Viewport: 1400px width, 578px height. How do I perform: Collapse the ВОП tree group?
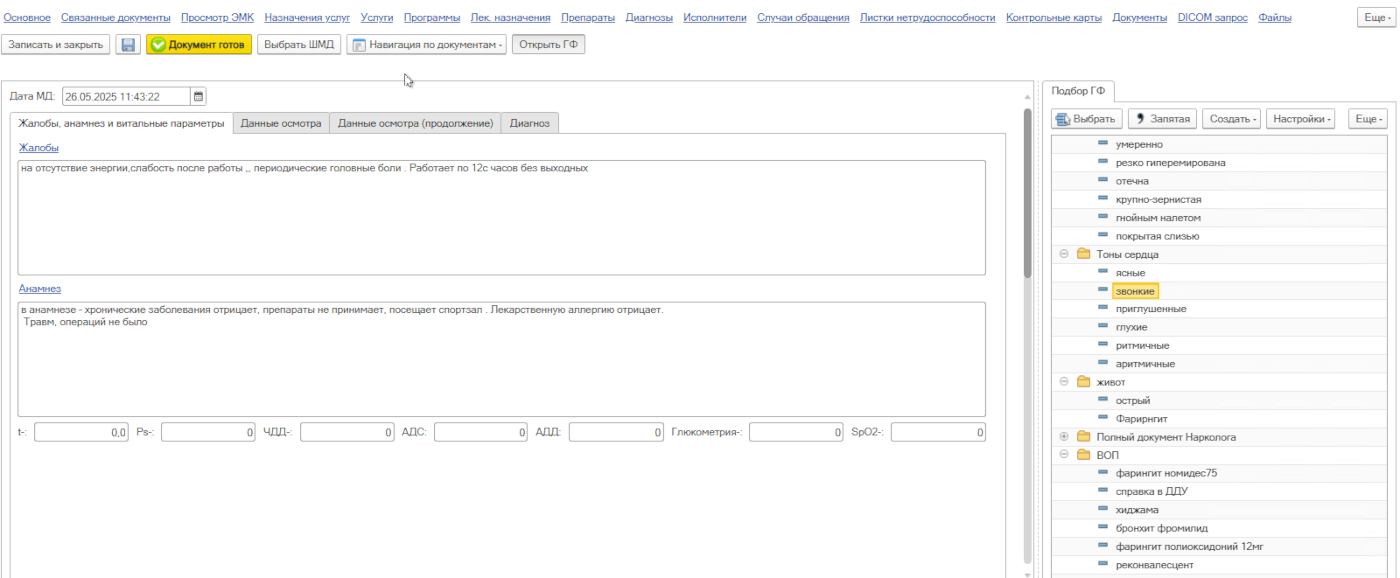coord(1064,455)
